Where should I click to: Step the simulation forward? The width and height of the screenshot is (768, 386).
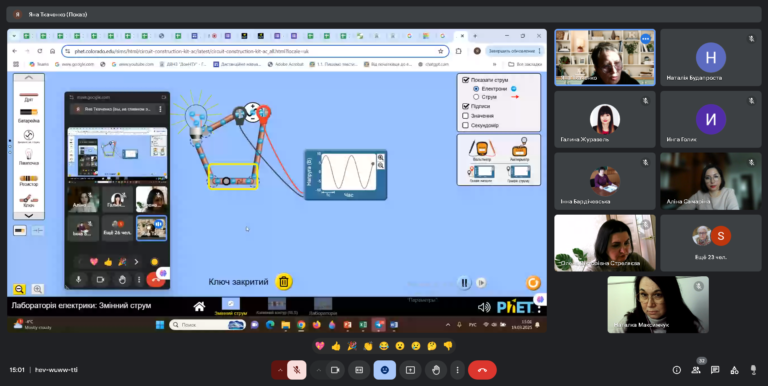pyautogui.click(x=481, y=283)
